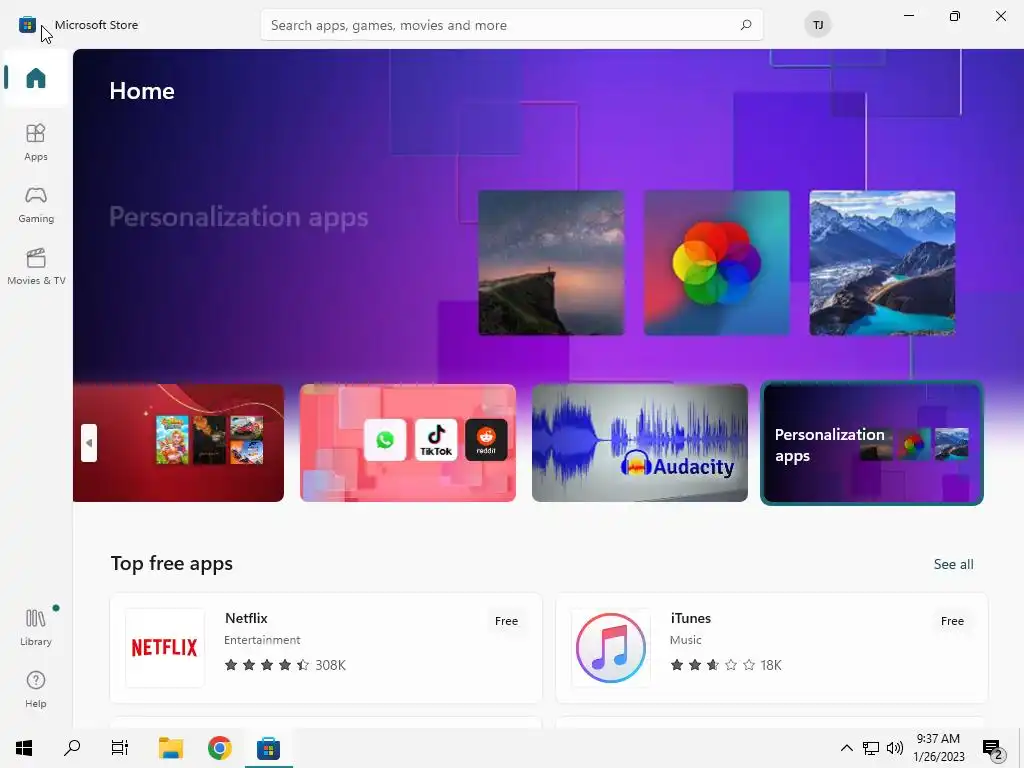Viewport: 1024px width, 768px height.
Task: Open the mountain lake wallpaper thumbnail
Action: pyautogui.click(x=882, y=263)
